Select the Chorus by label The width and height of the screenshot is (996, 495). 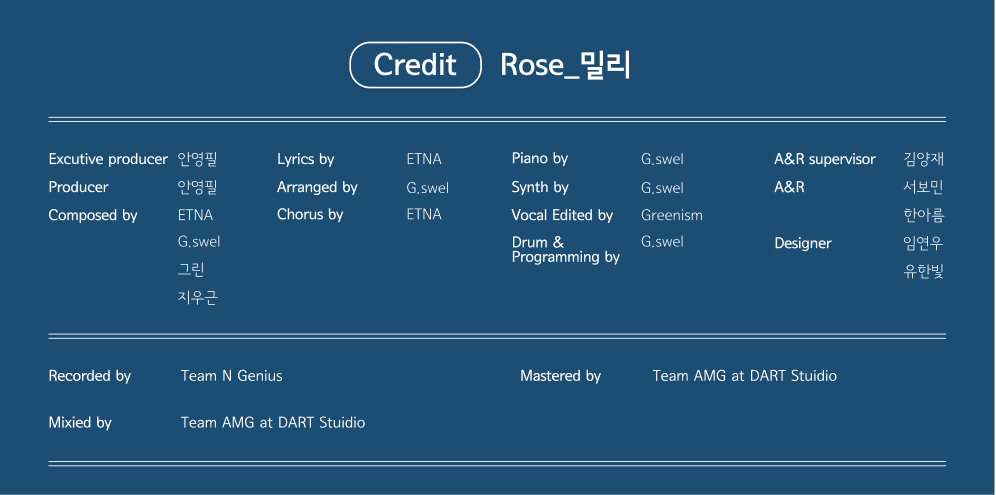click(310, 214)
